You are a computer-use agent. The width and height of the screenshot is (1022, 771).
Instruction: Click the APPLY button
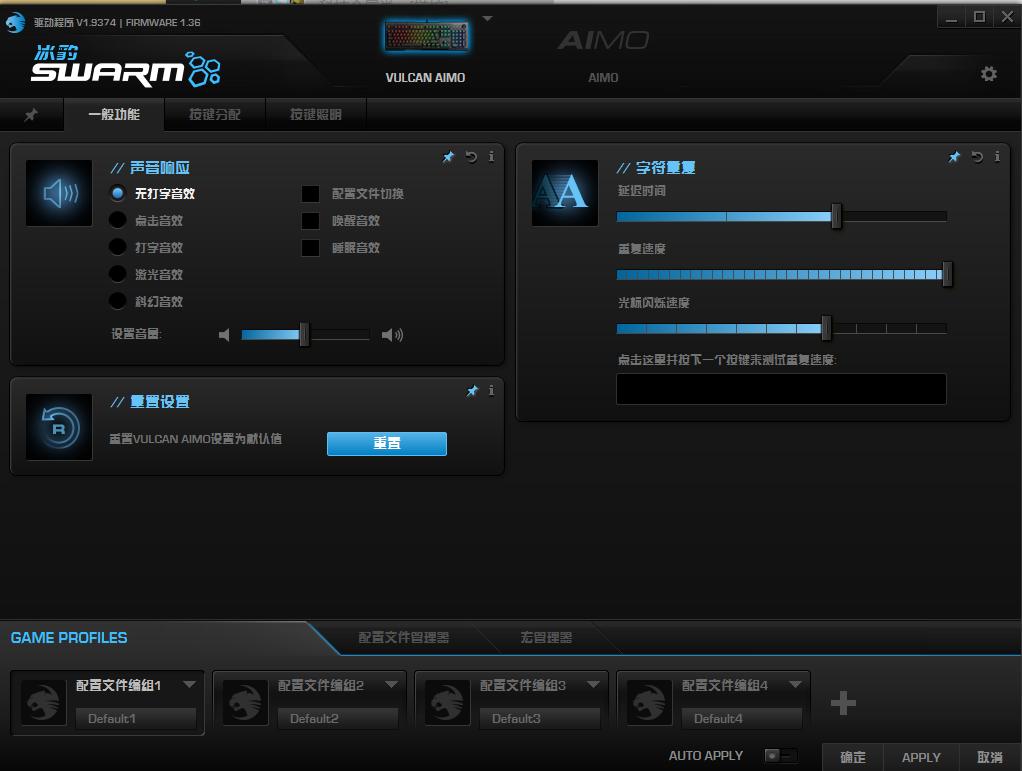(919, 757)
